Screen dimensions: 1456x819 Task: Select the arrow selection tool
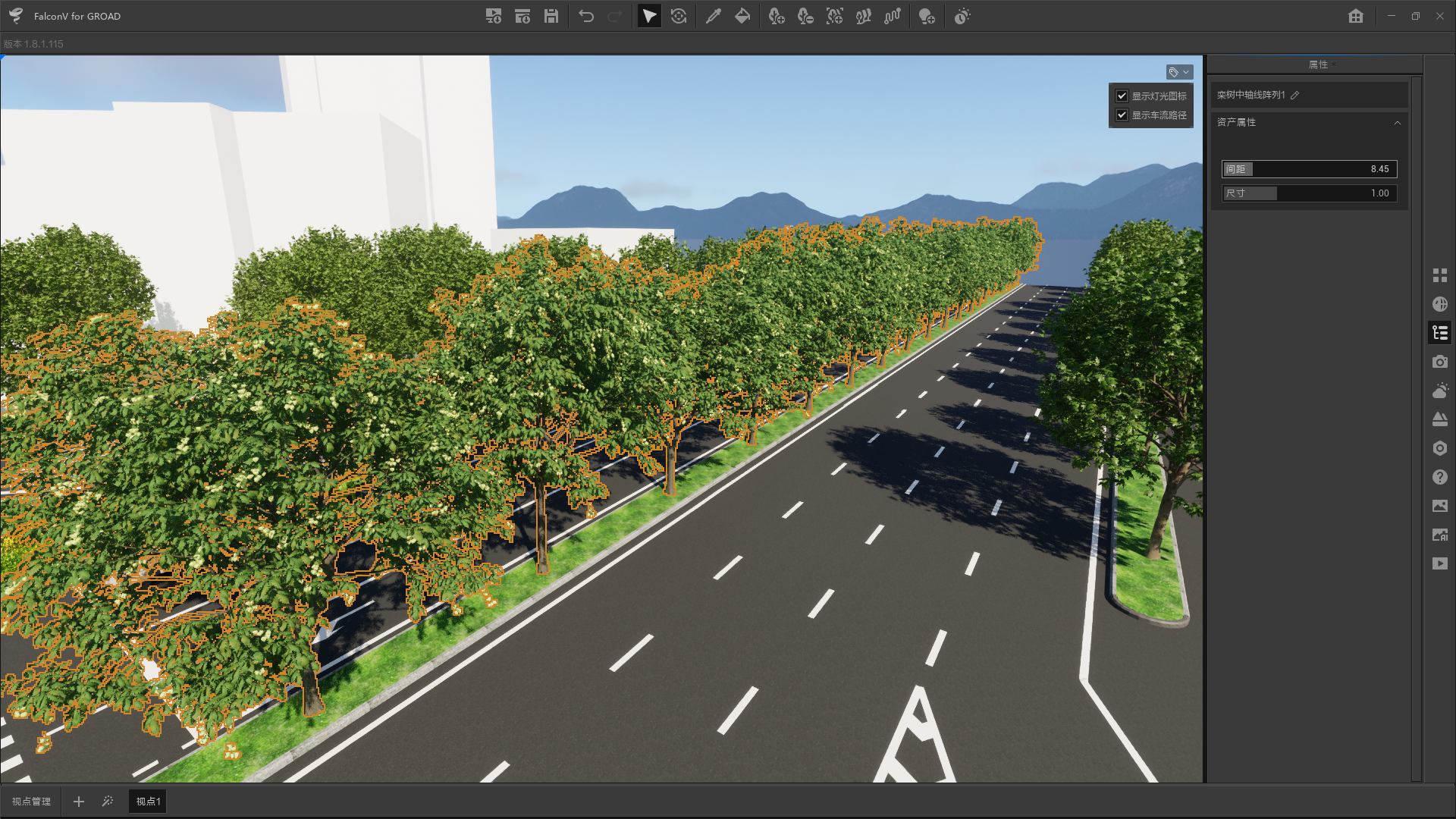(648, 15)
